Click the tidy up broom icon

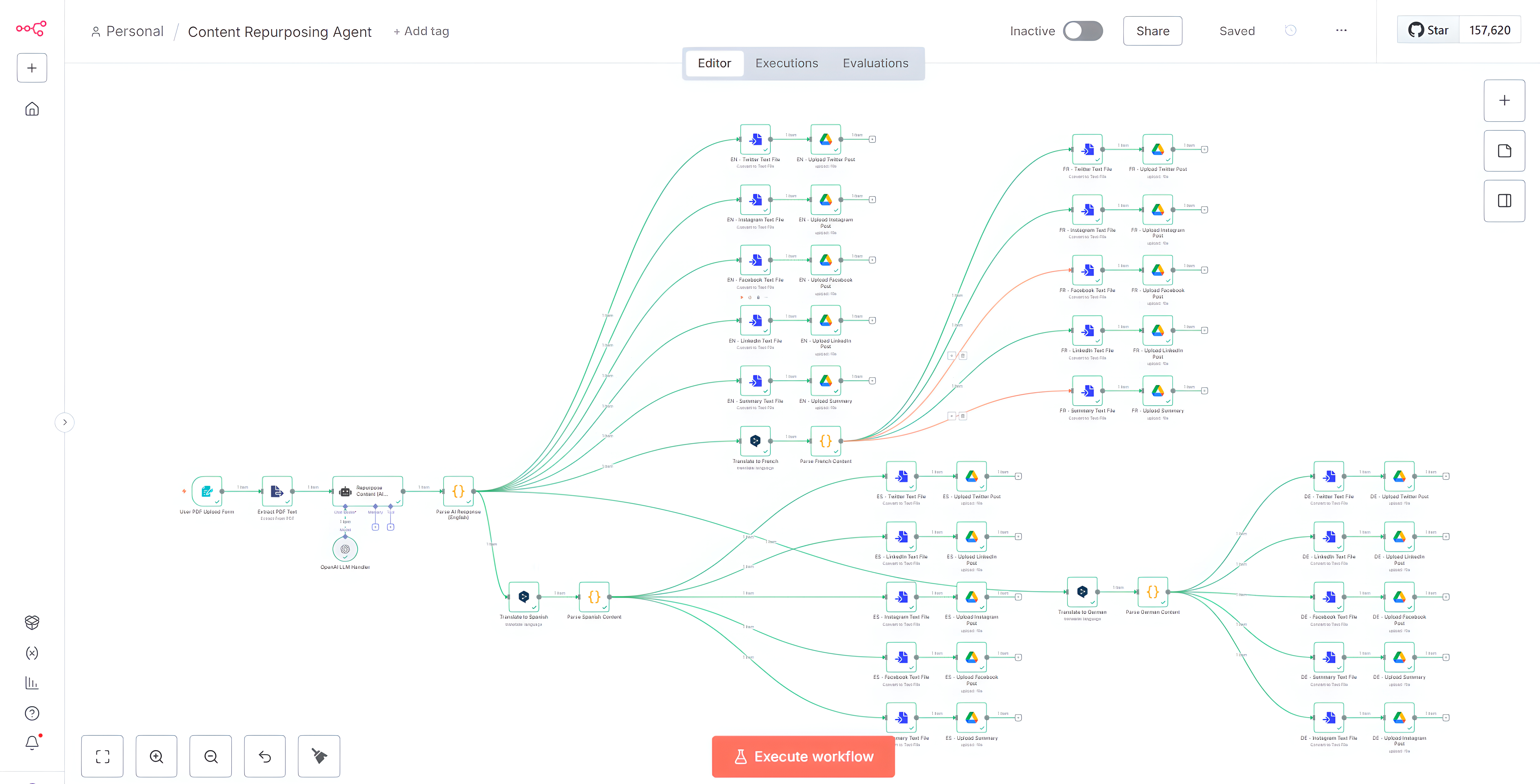pyautogui.click(x=319, y=757)
